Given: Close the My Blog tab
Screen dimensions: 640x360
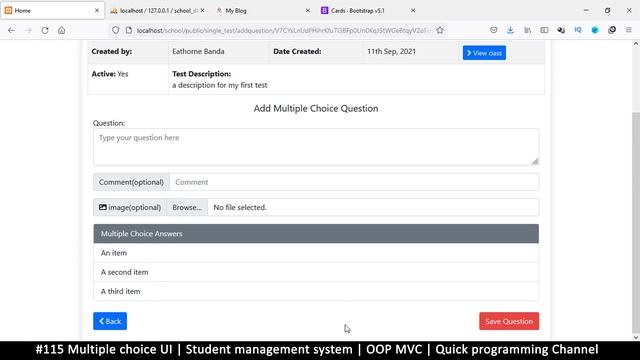Looking at the screenshot, I should point(308,11).
